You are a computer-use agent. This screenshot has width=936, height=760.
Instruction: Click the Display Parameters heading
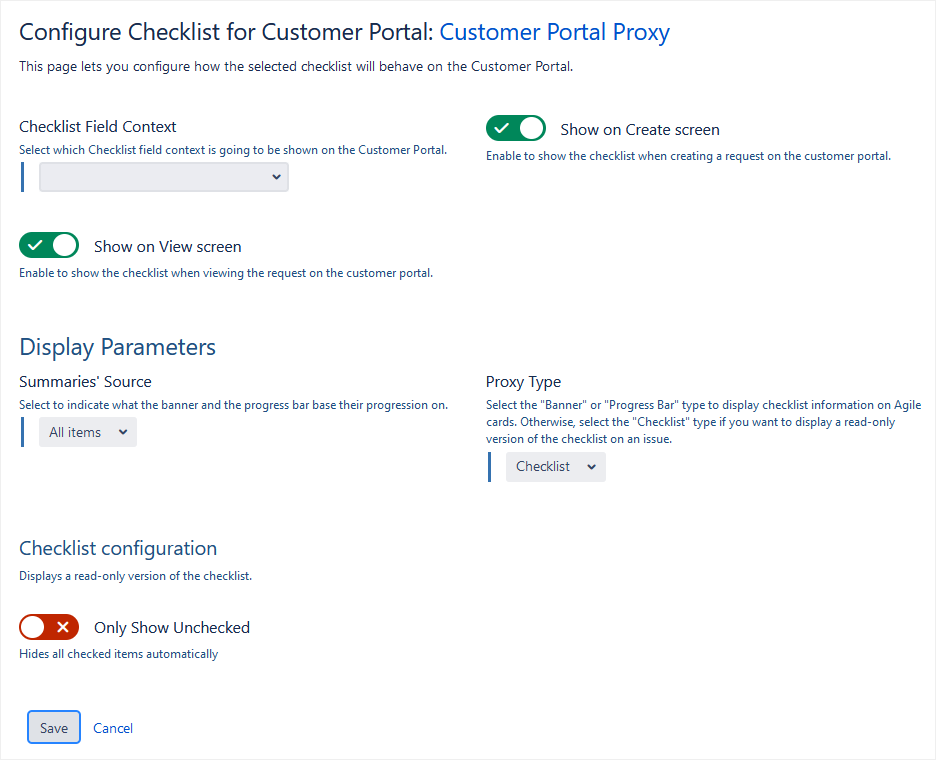point(118,348)
